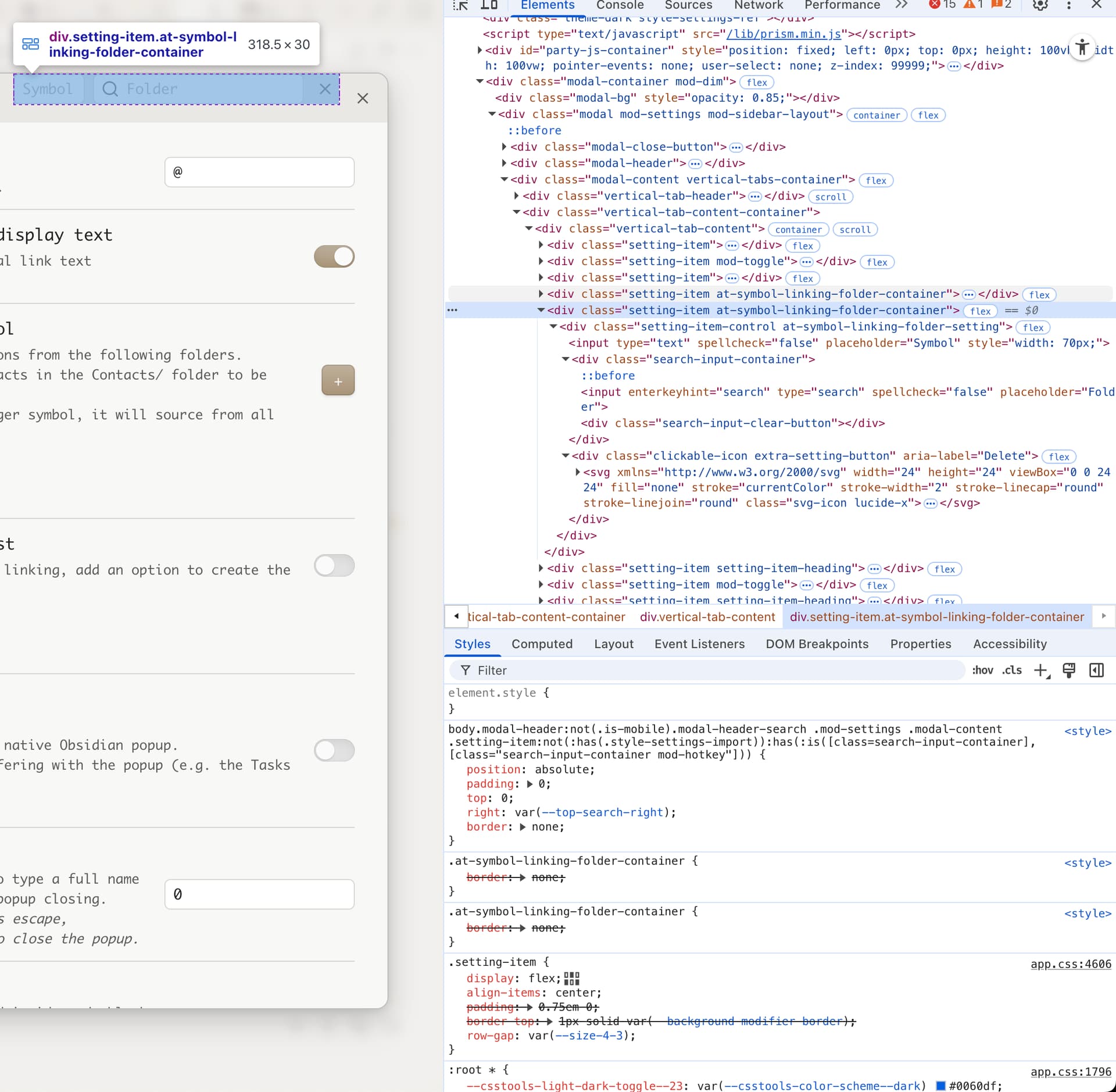
Task: Collapse the vertical-tab-content div node
Action: pyautogui.click(x=528, y=229)
